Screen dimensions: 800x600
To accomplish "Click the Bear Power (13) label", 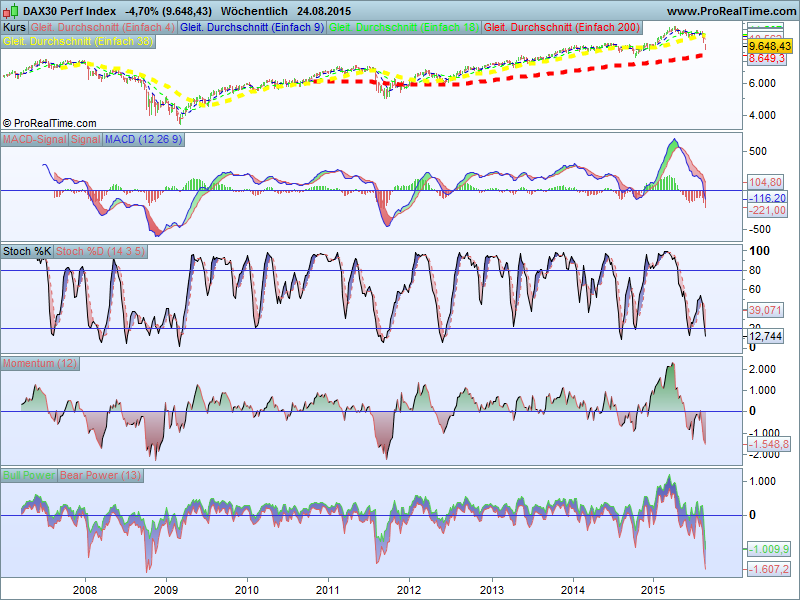I will 101,475.
